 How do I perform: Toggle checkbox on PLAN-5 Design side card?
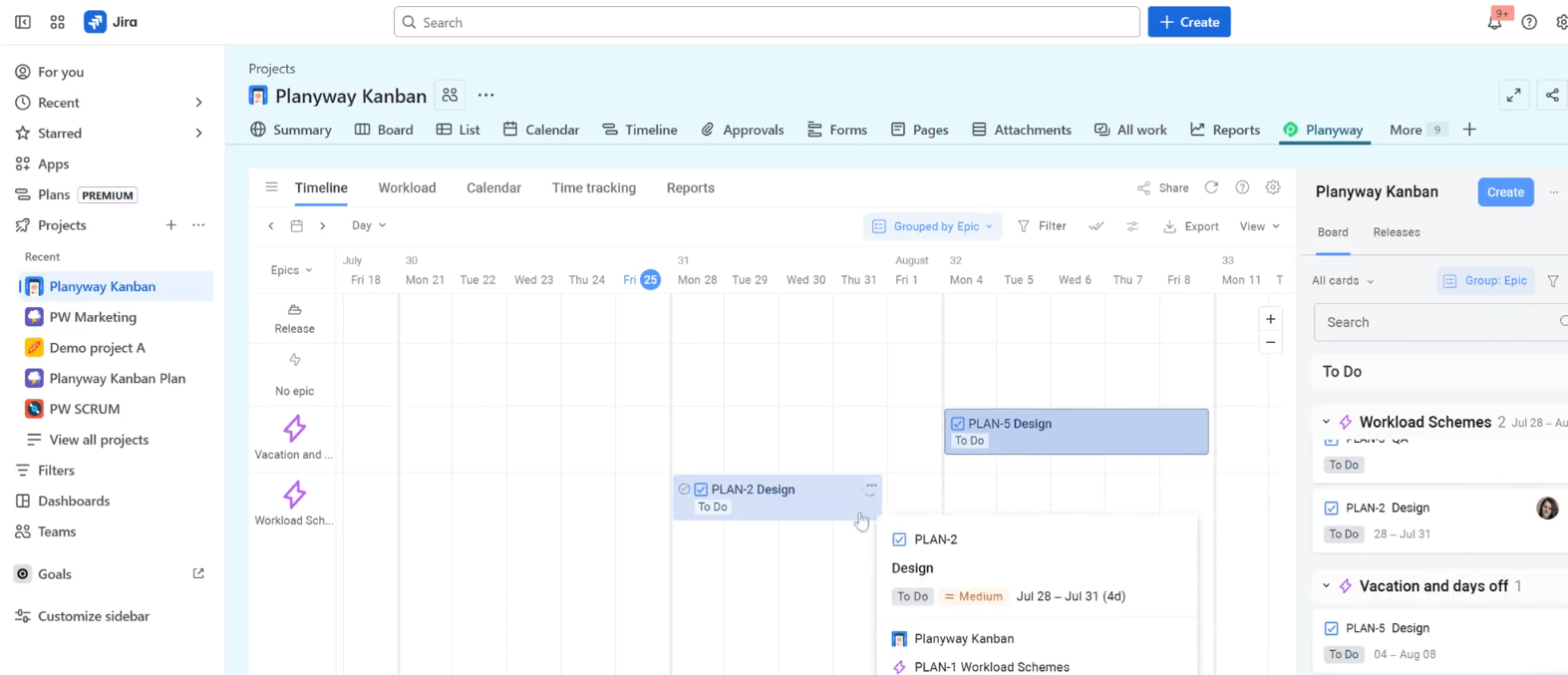pos(1331,628)
